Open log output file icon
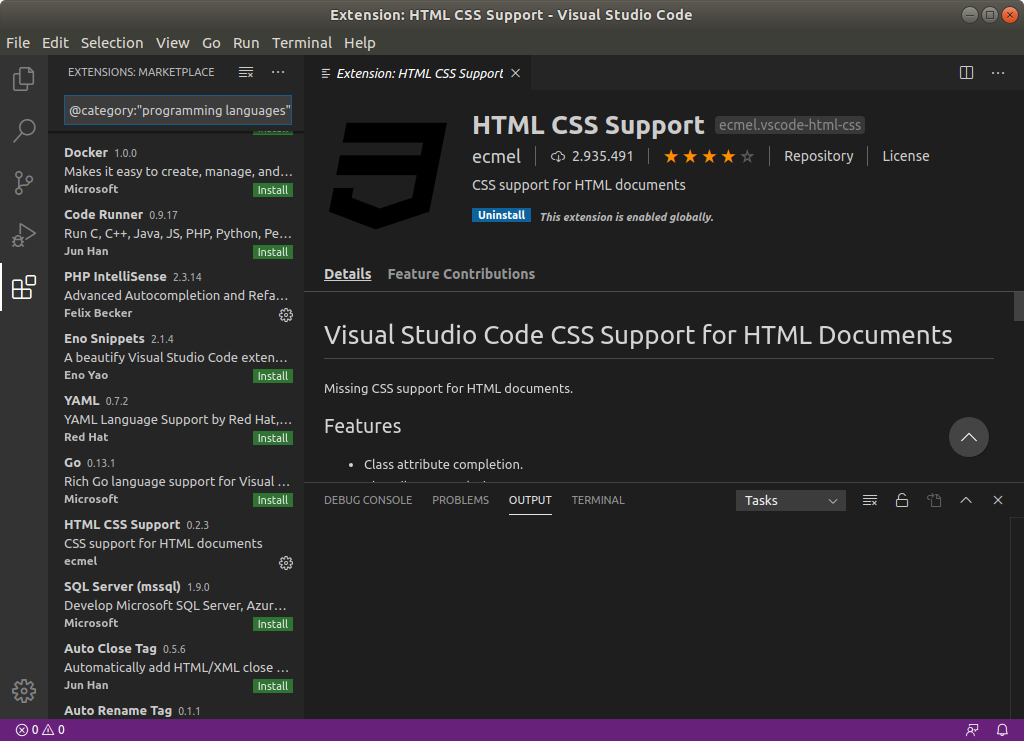Screen dimensions: 1024x741 (x=934, y=501)
